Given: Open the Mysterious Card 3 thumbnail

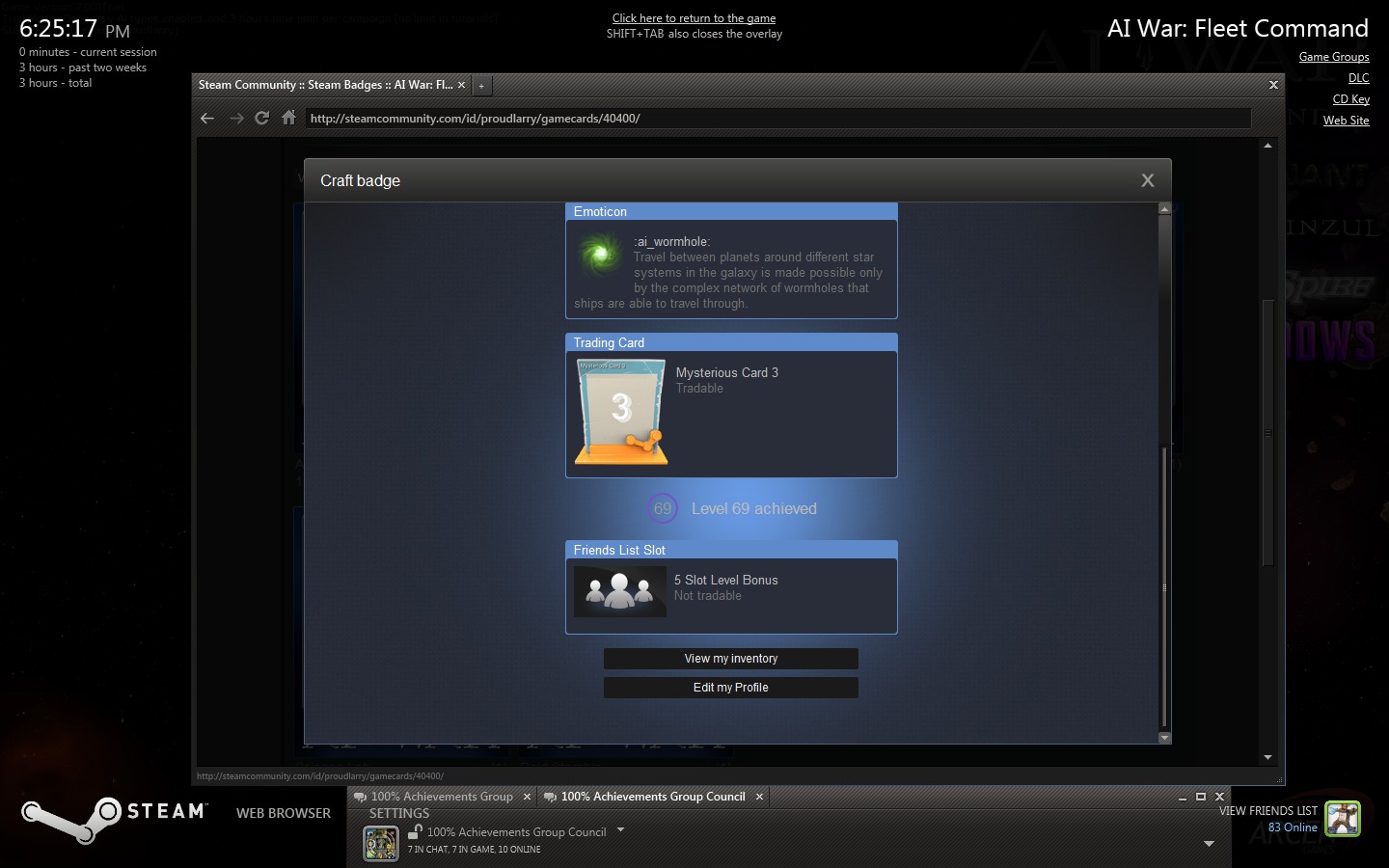Looking at the screenshot, I should [621, 412].
